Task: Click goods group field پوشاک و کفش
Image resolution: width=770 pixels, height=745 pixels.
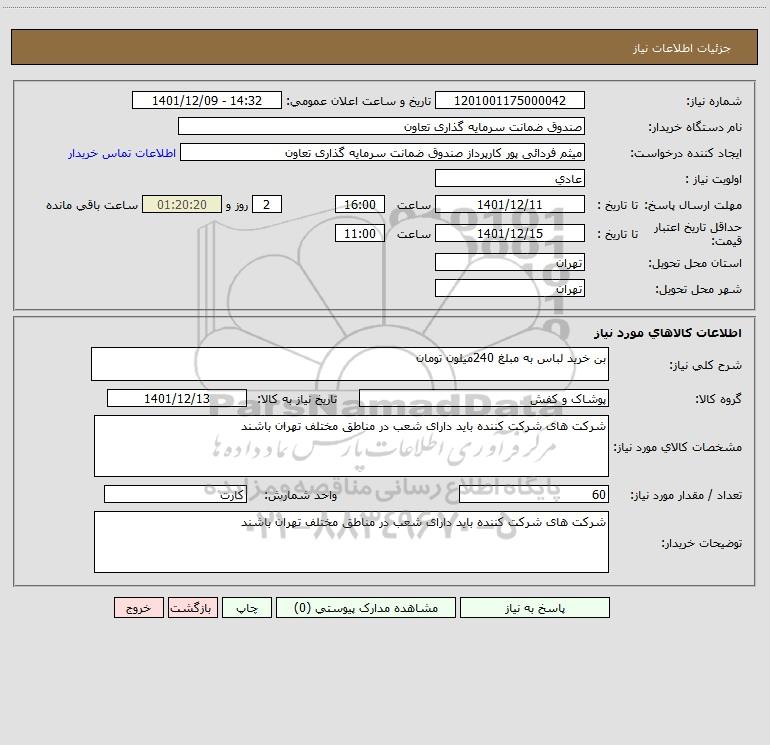Action: tap(484, 398)
